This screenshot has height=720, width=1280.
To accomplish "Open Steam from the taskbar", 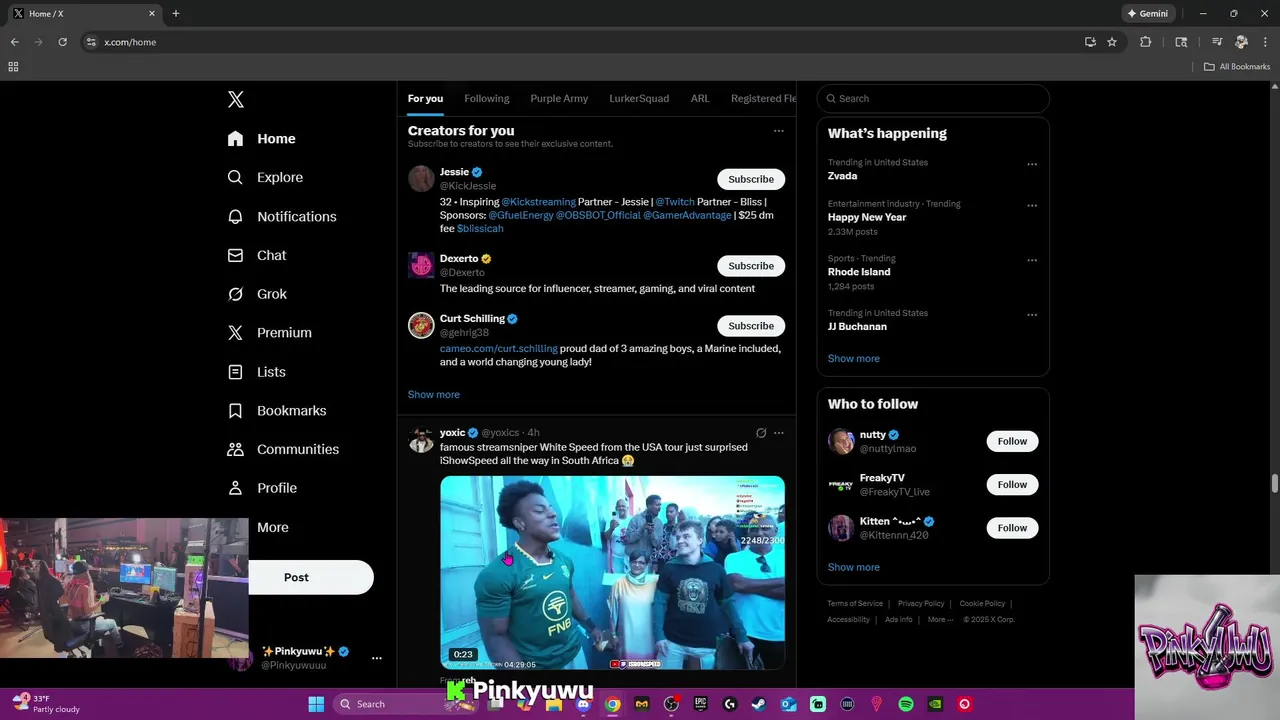I will coord(759,704).
